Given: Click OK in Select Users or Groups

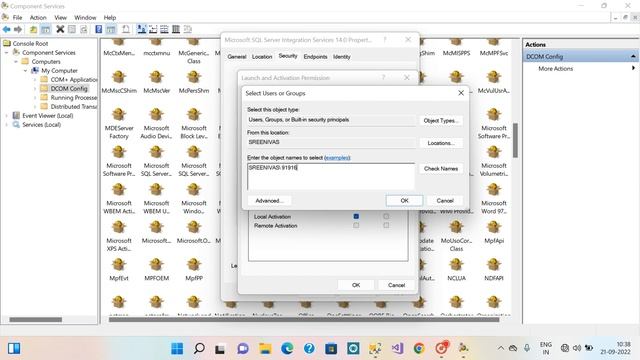Looking at the screenshot, I should click(x=404, y=200).
